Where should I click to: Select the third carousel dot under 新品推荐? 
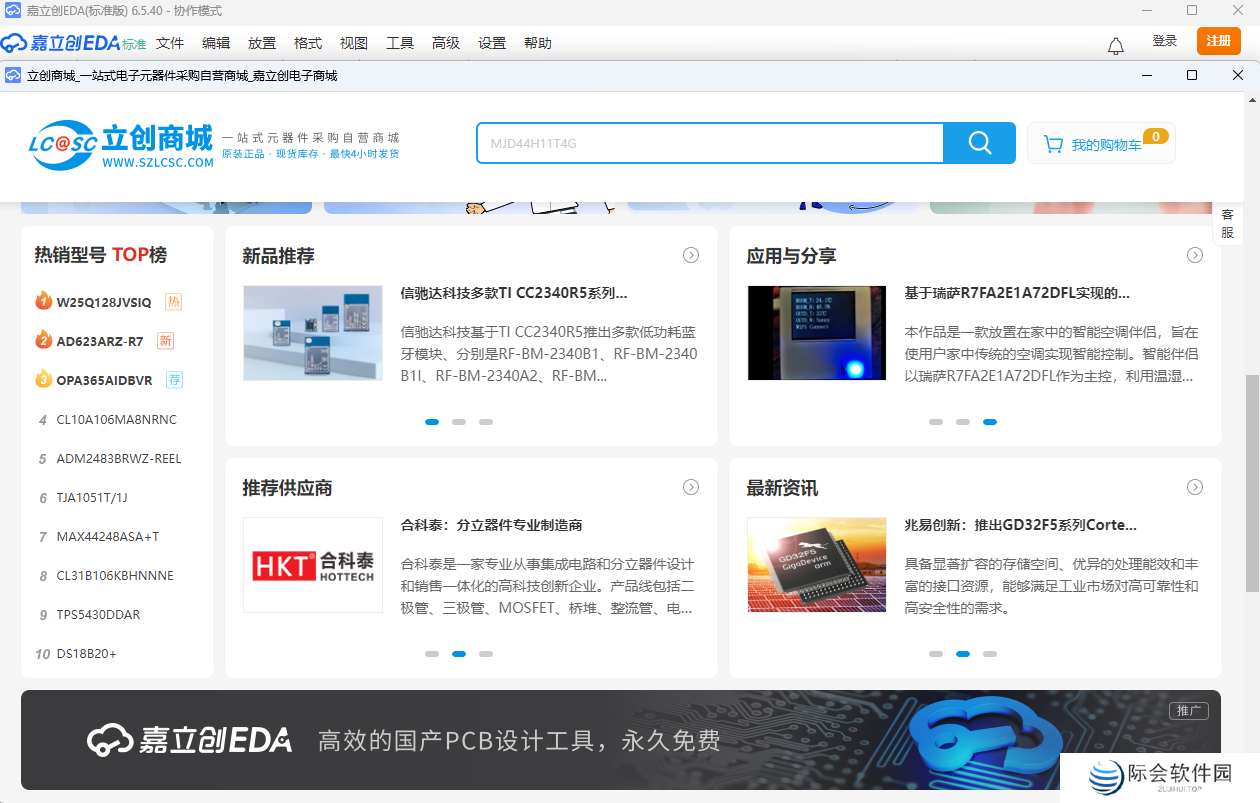click(486, 422)
